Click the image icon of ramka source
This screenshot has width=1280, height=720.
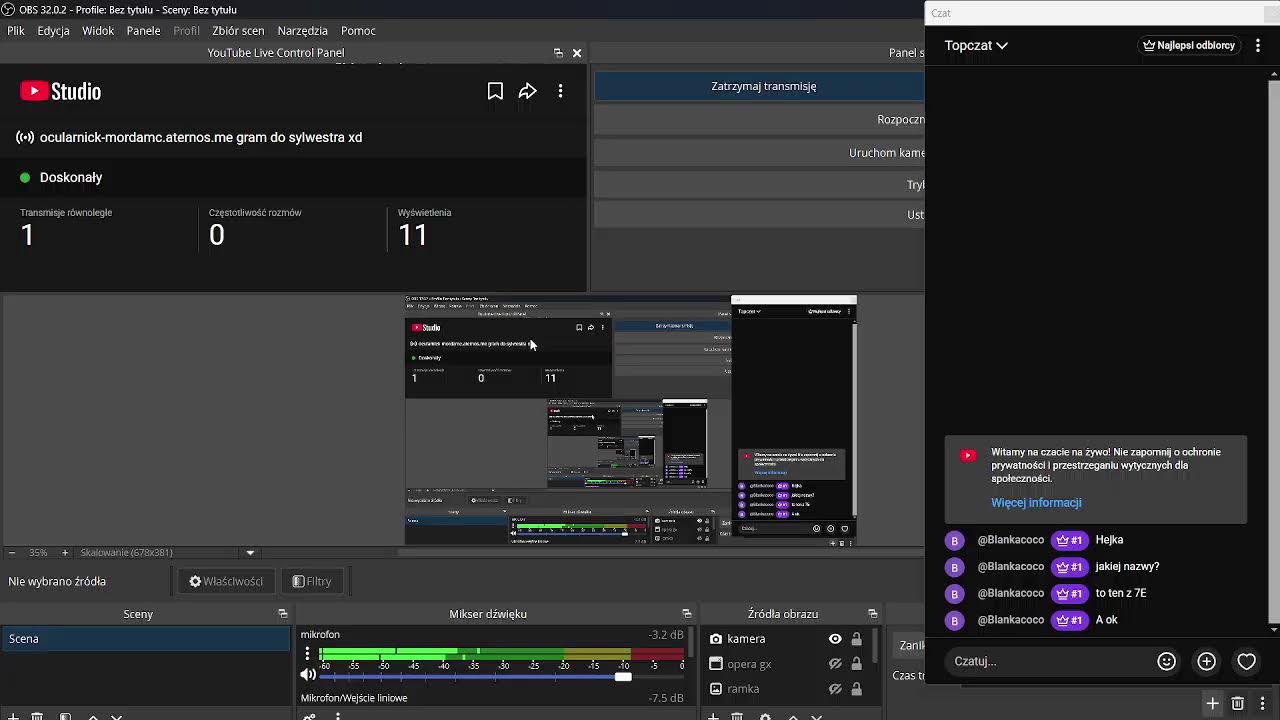click(x=716, y=689)
